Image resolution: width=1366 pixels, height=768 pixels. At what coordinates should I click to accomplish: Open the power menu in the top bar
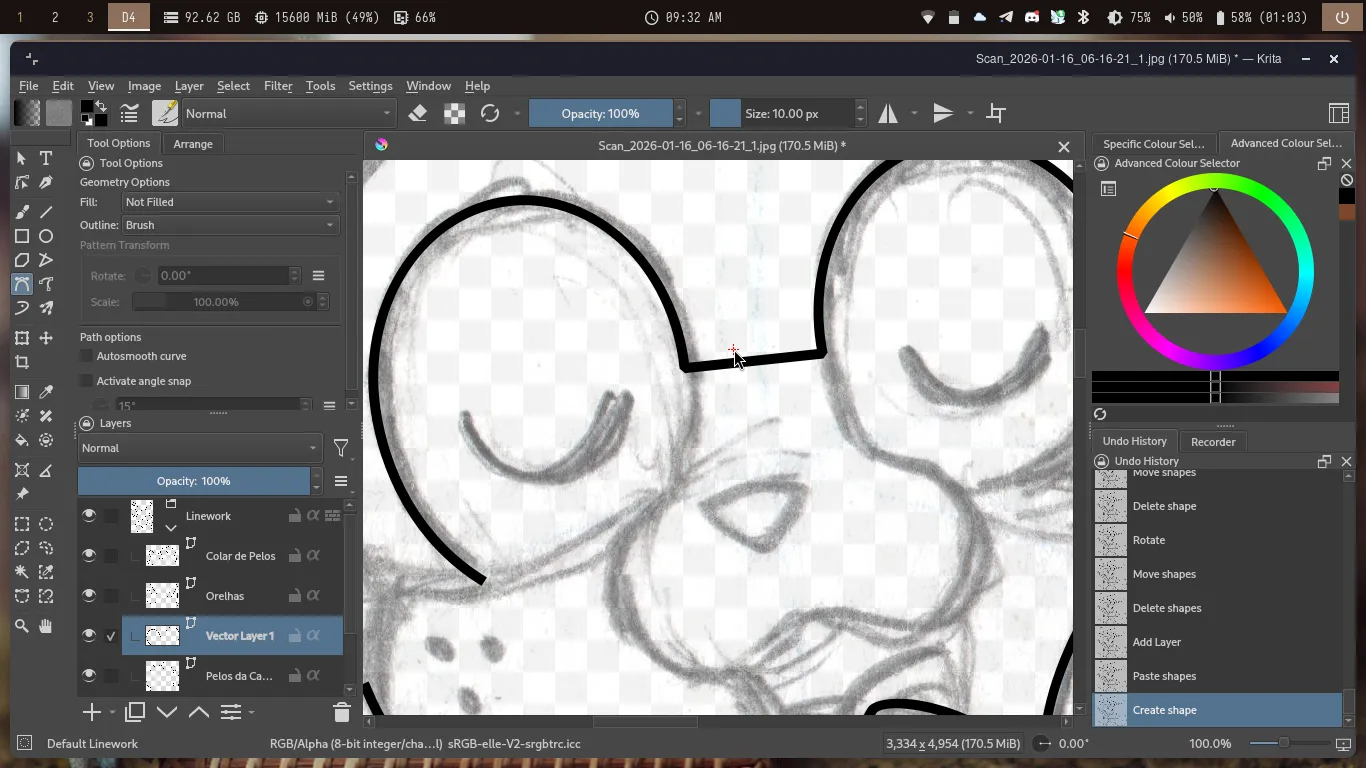click(1341, 17)
